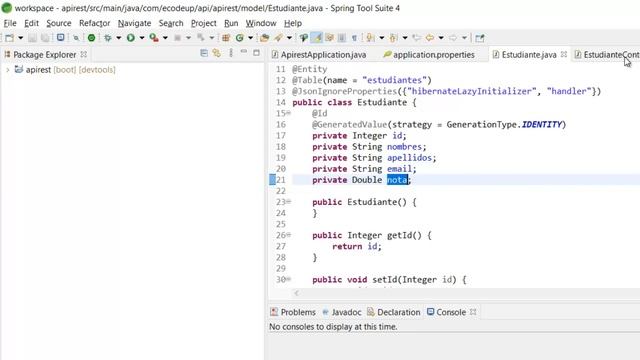Image resolution: width=640 pixels, height=360 pixels.
Task: Click Collapse All in Package Explorer
Action: point(204,53)
